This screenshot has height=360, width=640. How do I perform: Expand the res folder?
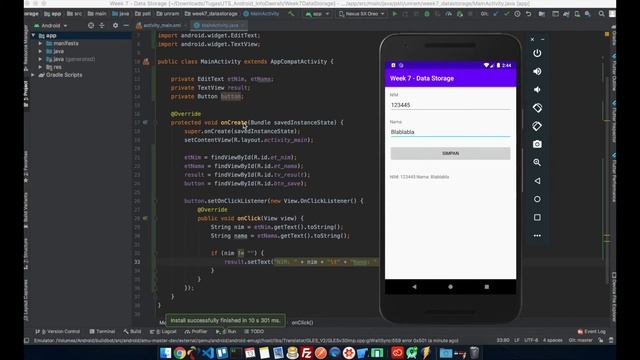point(40,67)
